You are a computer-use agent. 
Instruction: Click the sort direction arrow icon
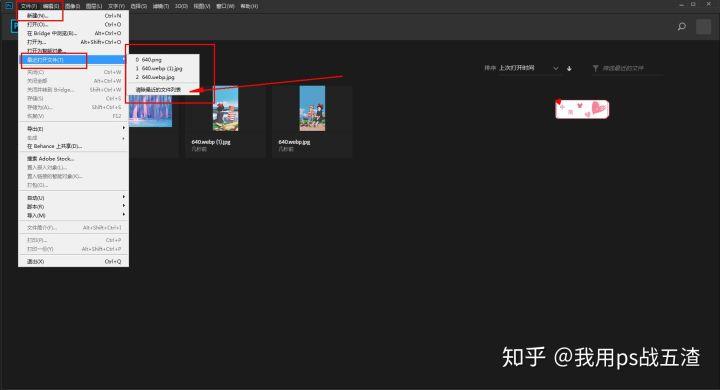point(569,68)
